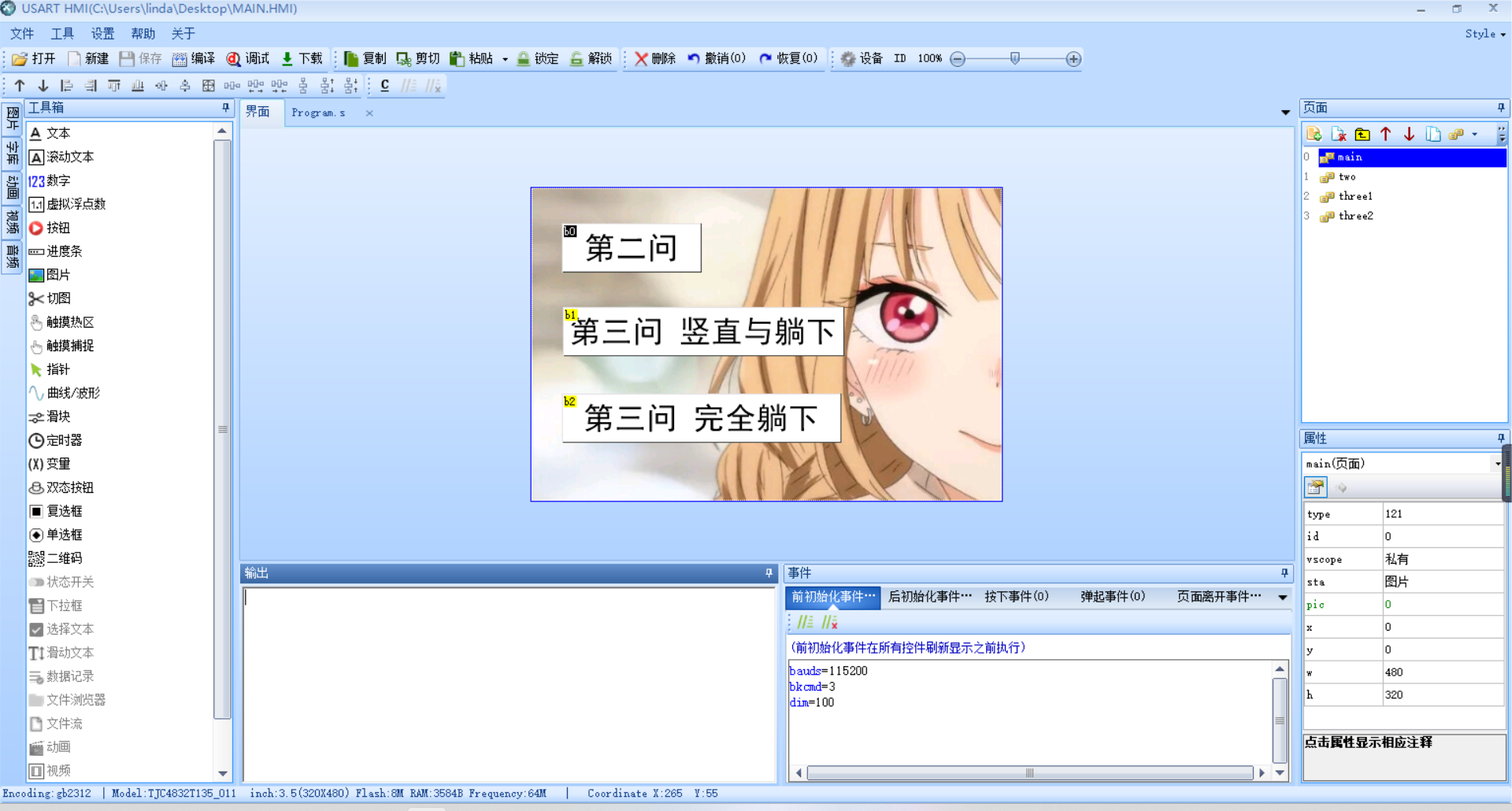Open the main(页面) component dropdown
This screenshot has width=1512, height=811.
[1498, 464]
